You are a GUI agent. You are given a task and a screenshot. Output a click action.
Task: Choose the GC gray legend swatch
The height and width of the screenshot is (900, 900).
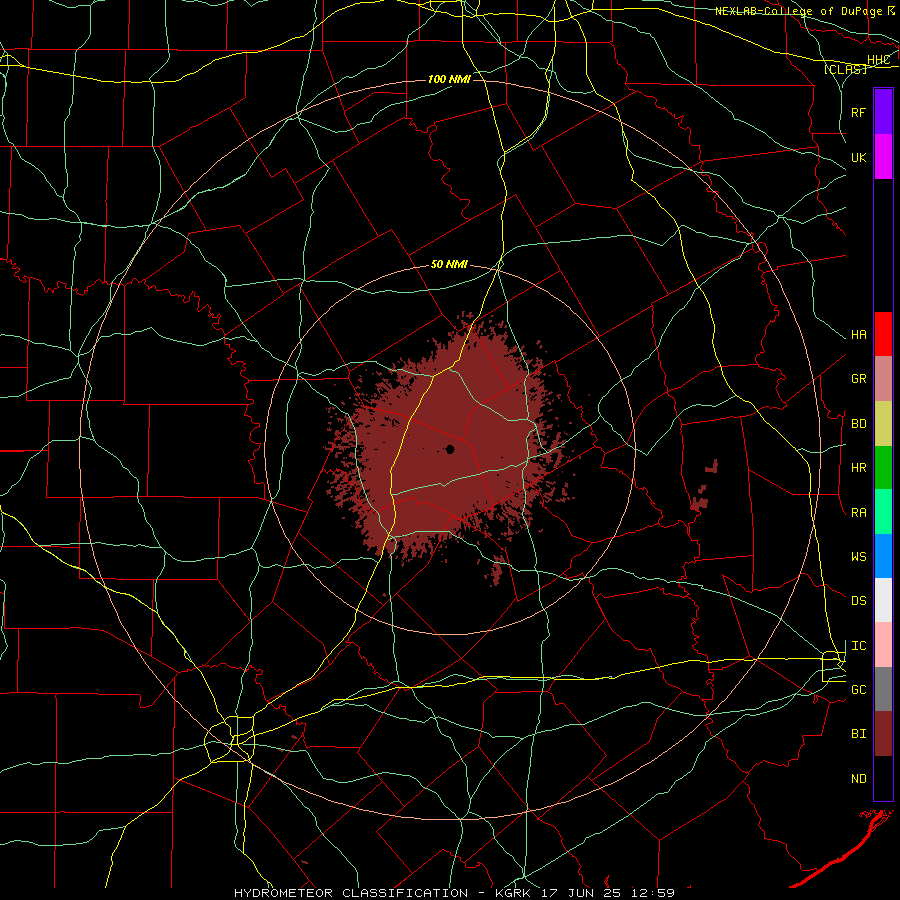pyautogui.click(x=883, y=689)
